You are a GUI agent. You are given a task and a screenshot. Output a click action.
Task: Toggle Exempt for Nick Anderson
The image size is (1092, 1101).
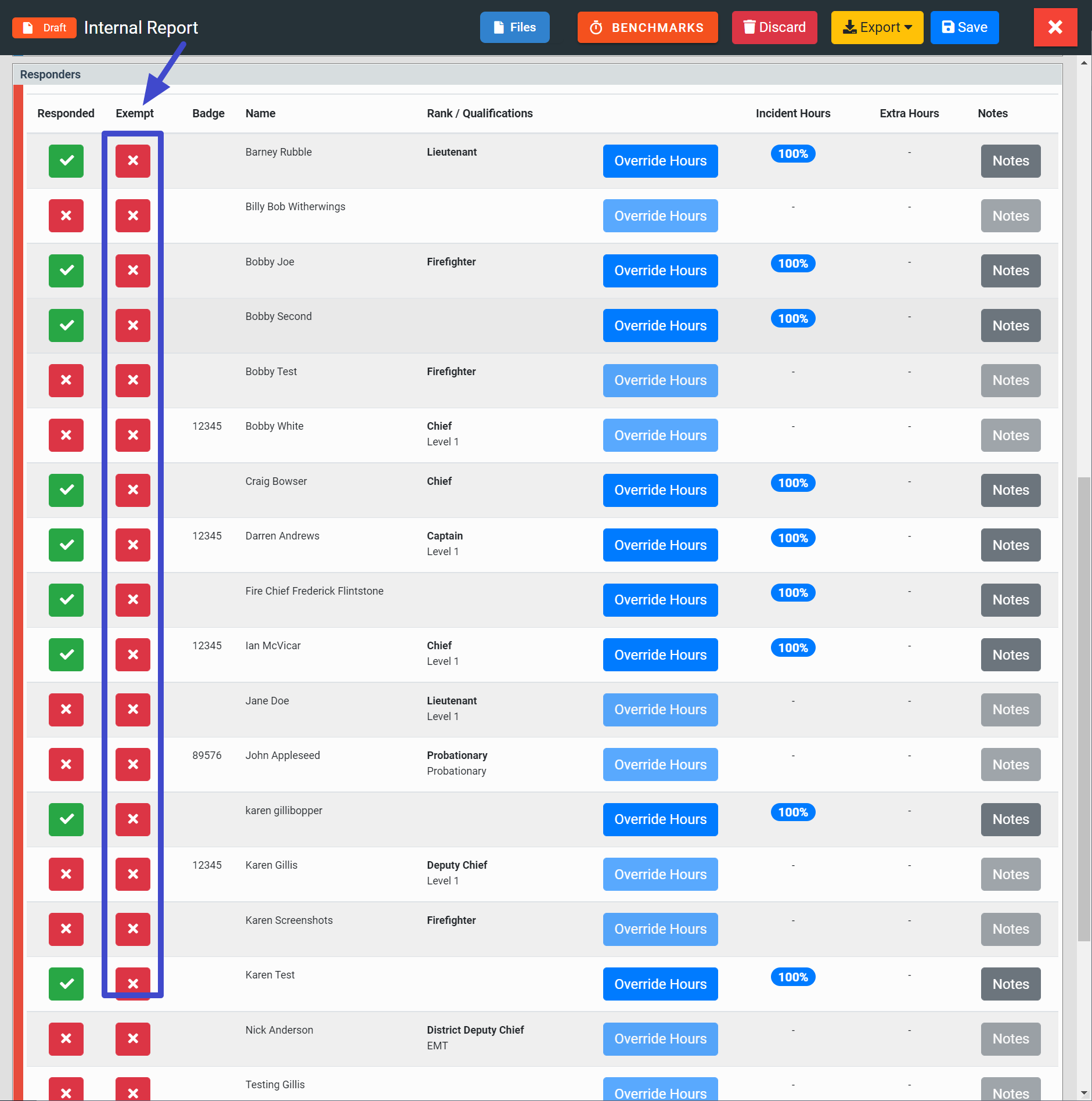133,1039
